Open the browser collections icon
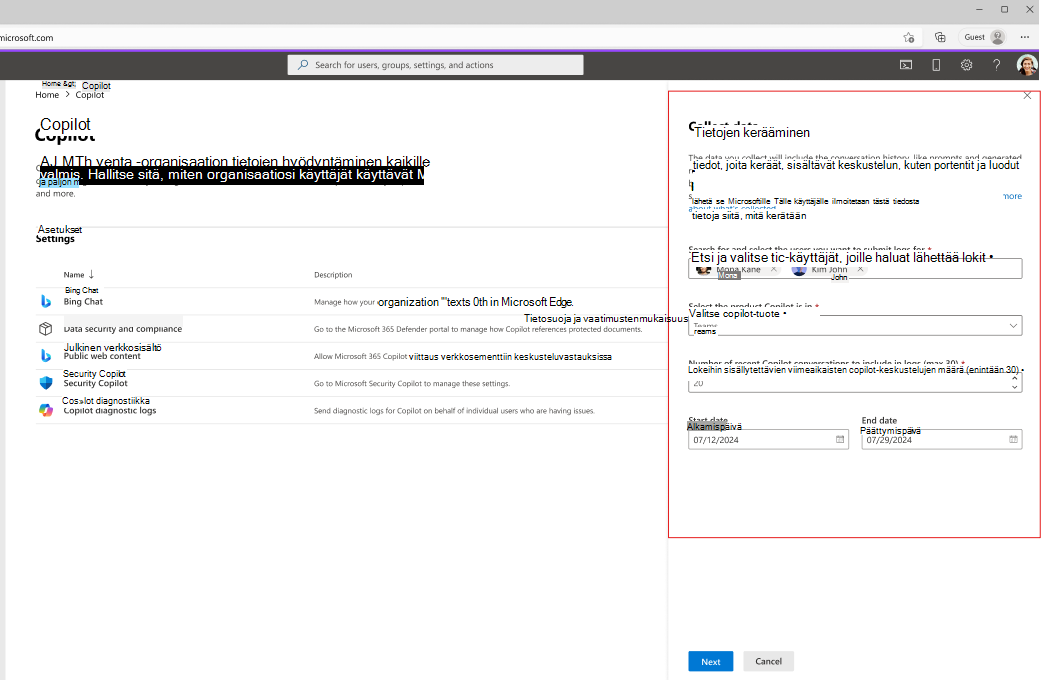Image resolution: width=1041 pixels, height=680 pixels. pyautogui.click(x=940, y=37)
